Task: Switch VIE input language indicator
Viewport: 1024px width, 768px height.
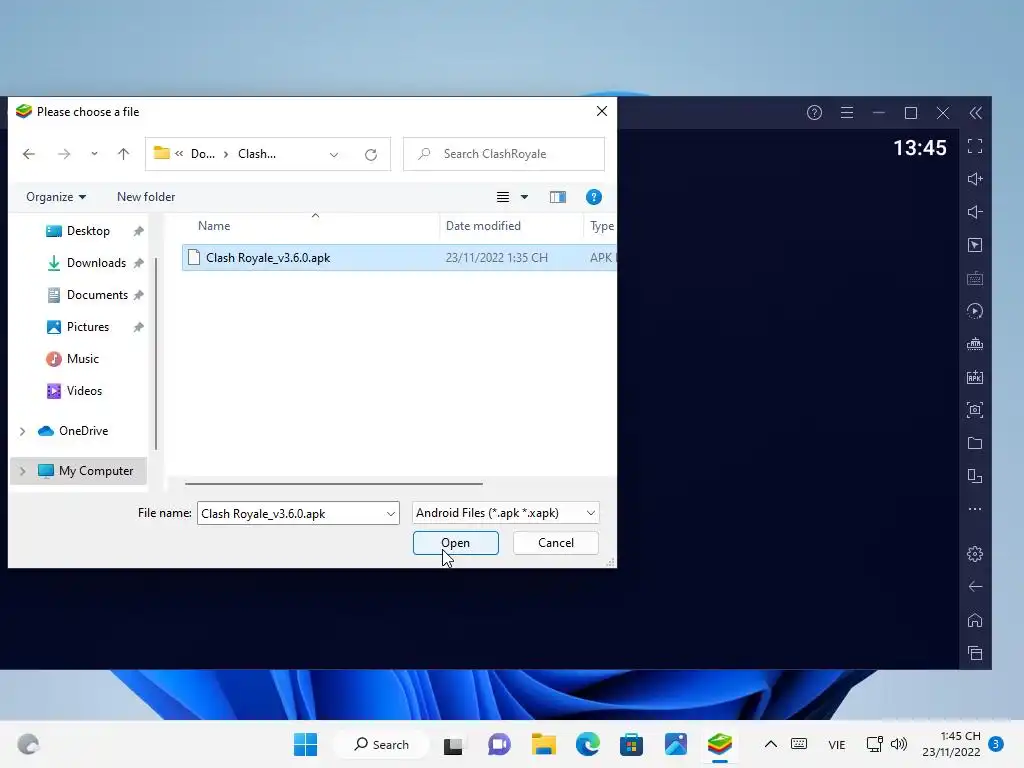Action: click(x=837, y=744)
